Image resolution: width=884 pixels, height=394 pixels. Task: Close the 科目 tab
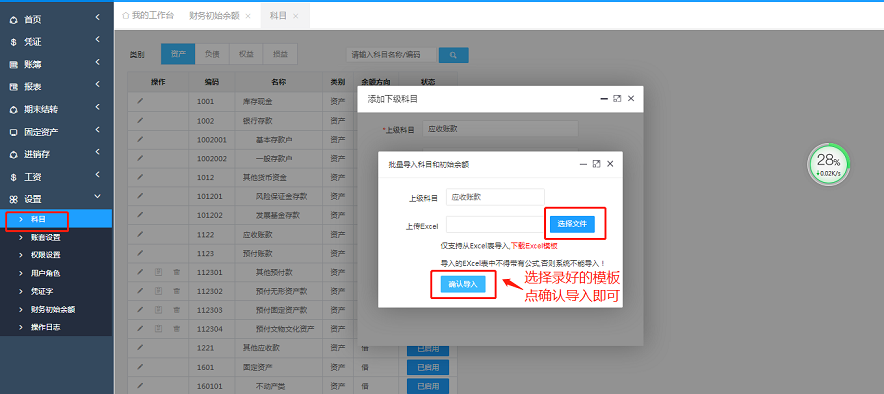click(x=295, y=16)
